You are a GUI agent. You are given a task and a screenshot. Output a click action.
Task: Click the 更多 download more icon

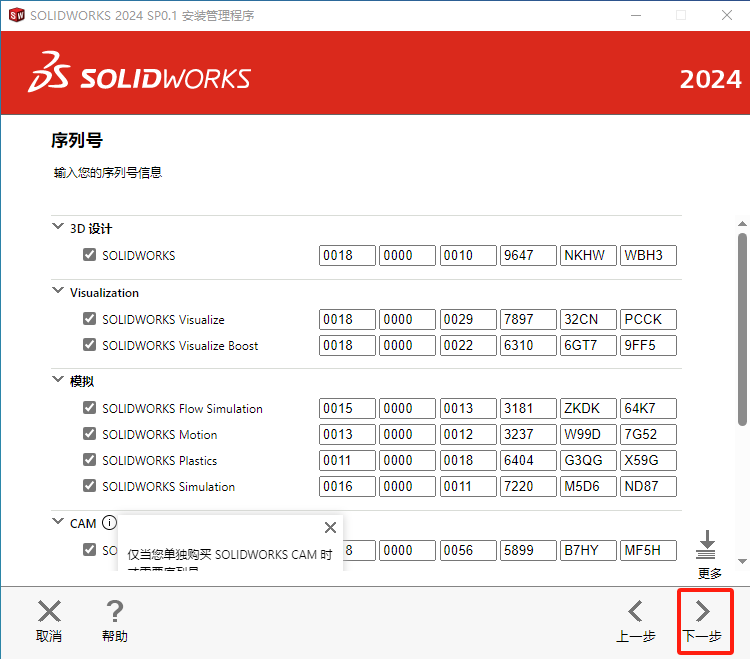pyautogui.click(x=707, y=545)
